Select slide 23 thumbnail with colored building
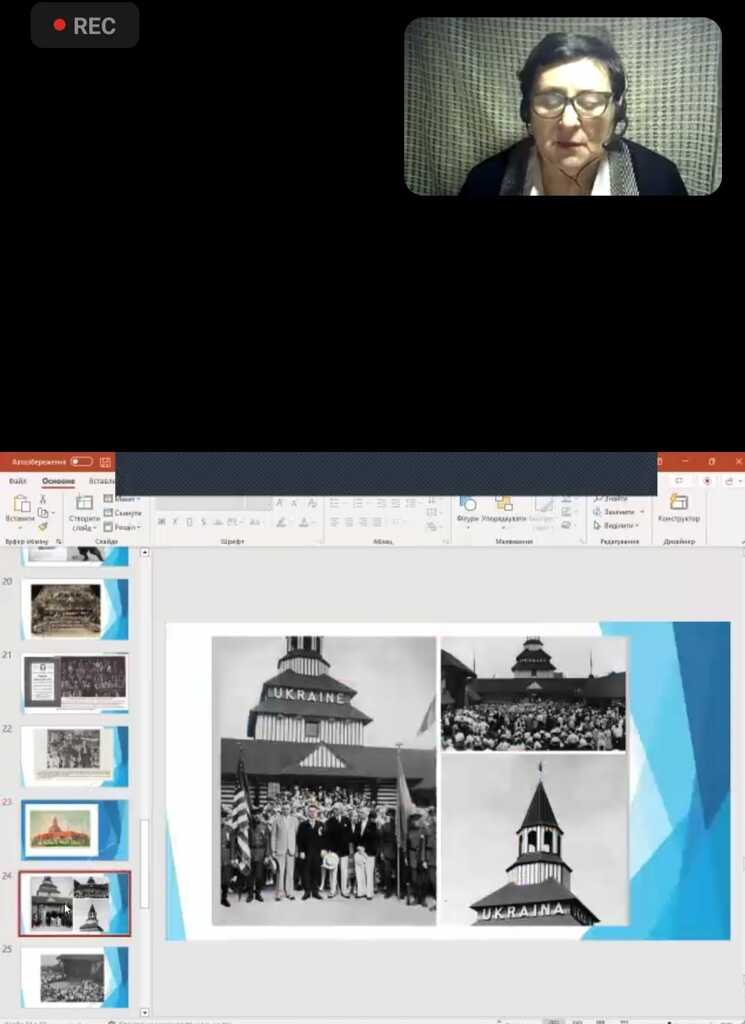 (75, 830)
